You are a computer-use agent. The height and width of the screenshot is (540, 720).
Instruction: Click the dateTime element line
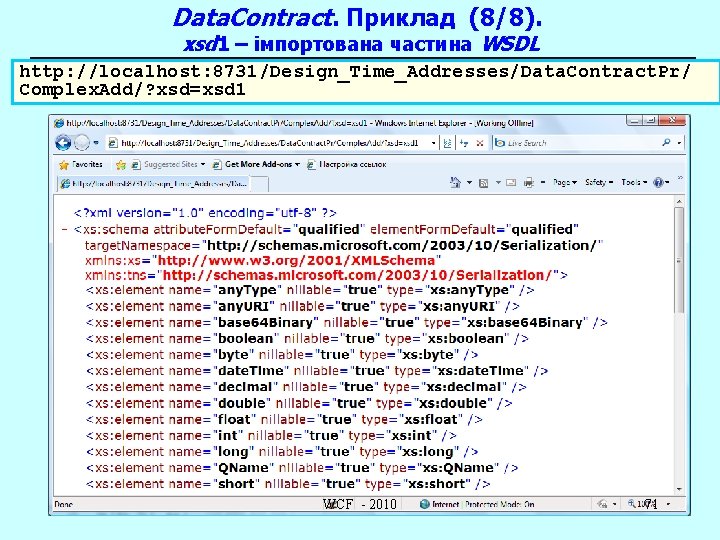[317, 371]
